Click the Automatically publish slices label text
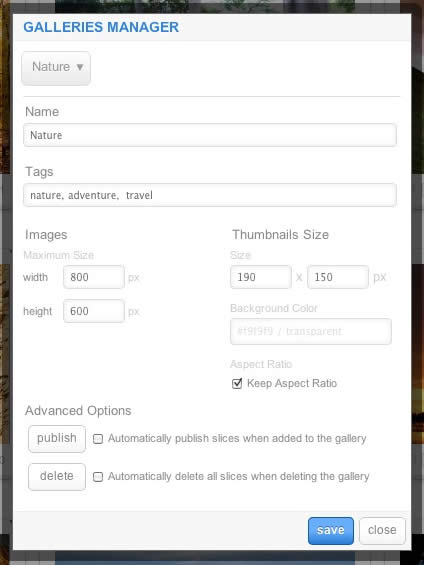The height and width of the screenshot is (565, 424). pos(237,439)
